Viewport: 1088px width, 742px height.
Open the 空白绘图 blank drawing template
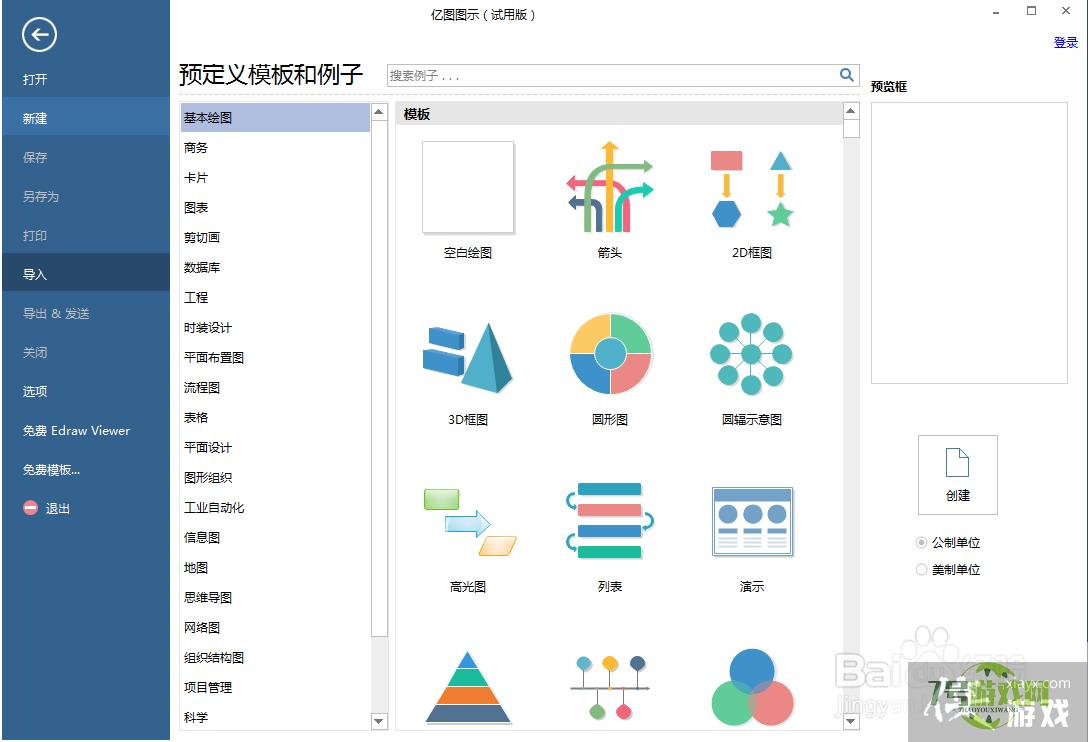pos(468,187)
